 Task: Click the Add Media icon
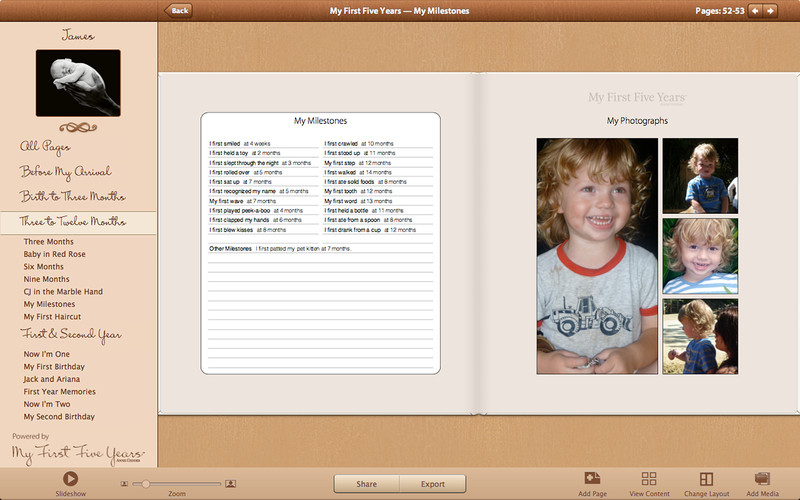[x=762, y=479]
